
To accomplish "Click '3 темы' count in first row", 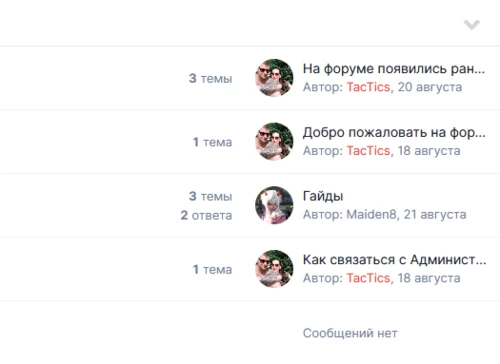I will pos(210,78).
